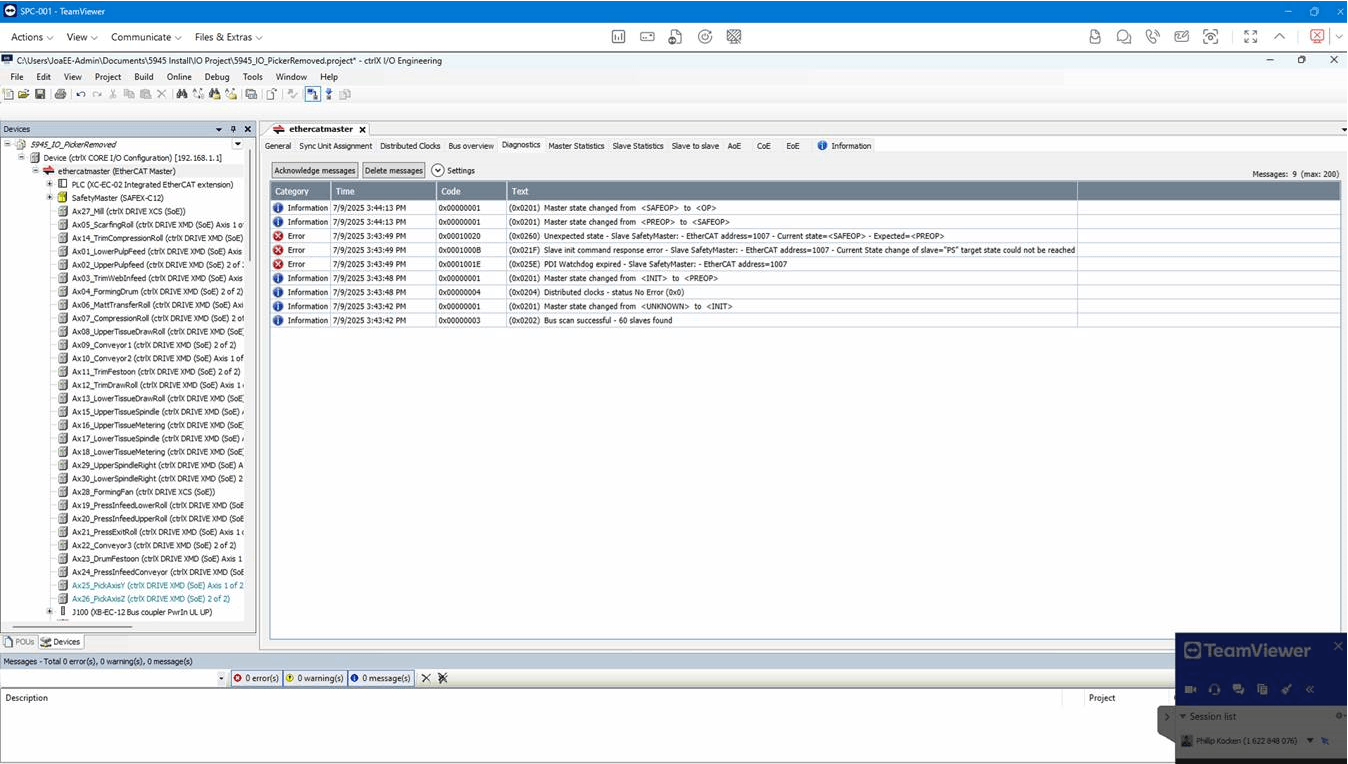Click the Print toolbar icon
This screenshot has height=764, width=1348.
click(x=60, y=94)
